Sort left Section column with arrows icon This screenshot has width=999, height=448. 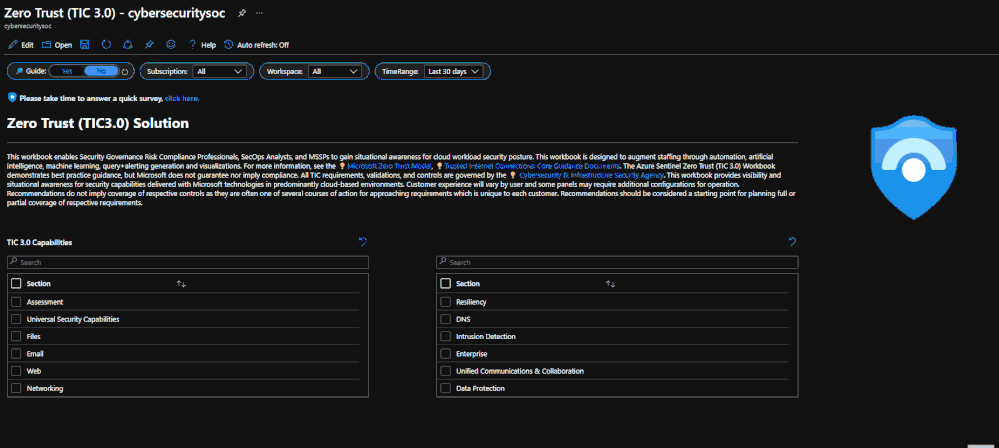[181, 284]
